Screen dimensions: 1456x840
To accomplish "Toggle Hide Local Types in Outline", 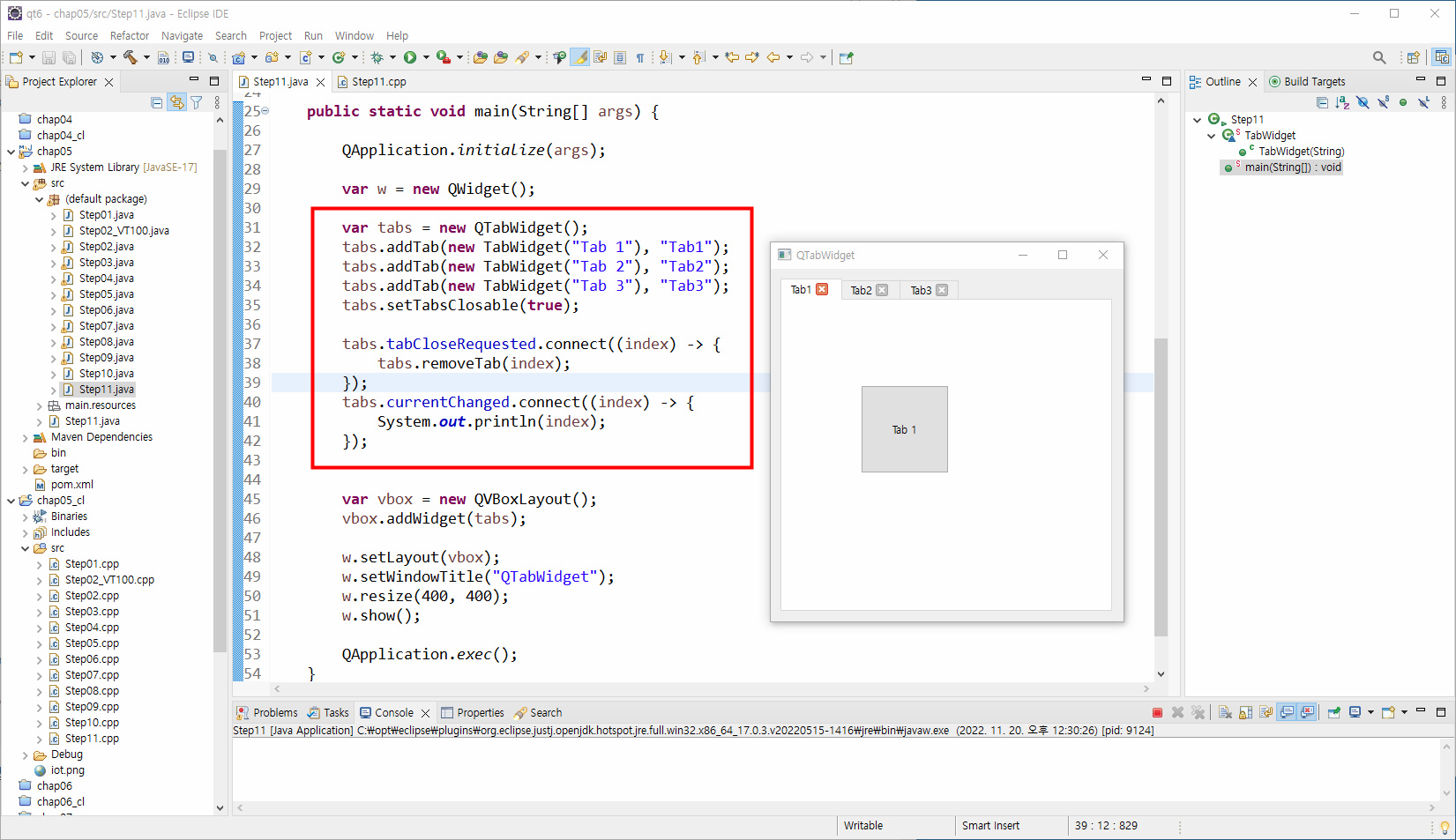I will (1423, 102).
